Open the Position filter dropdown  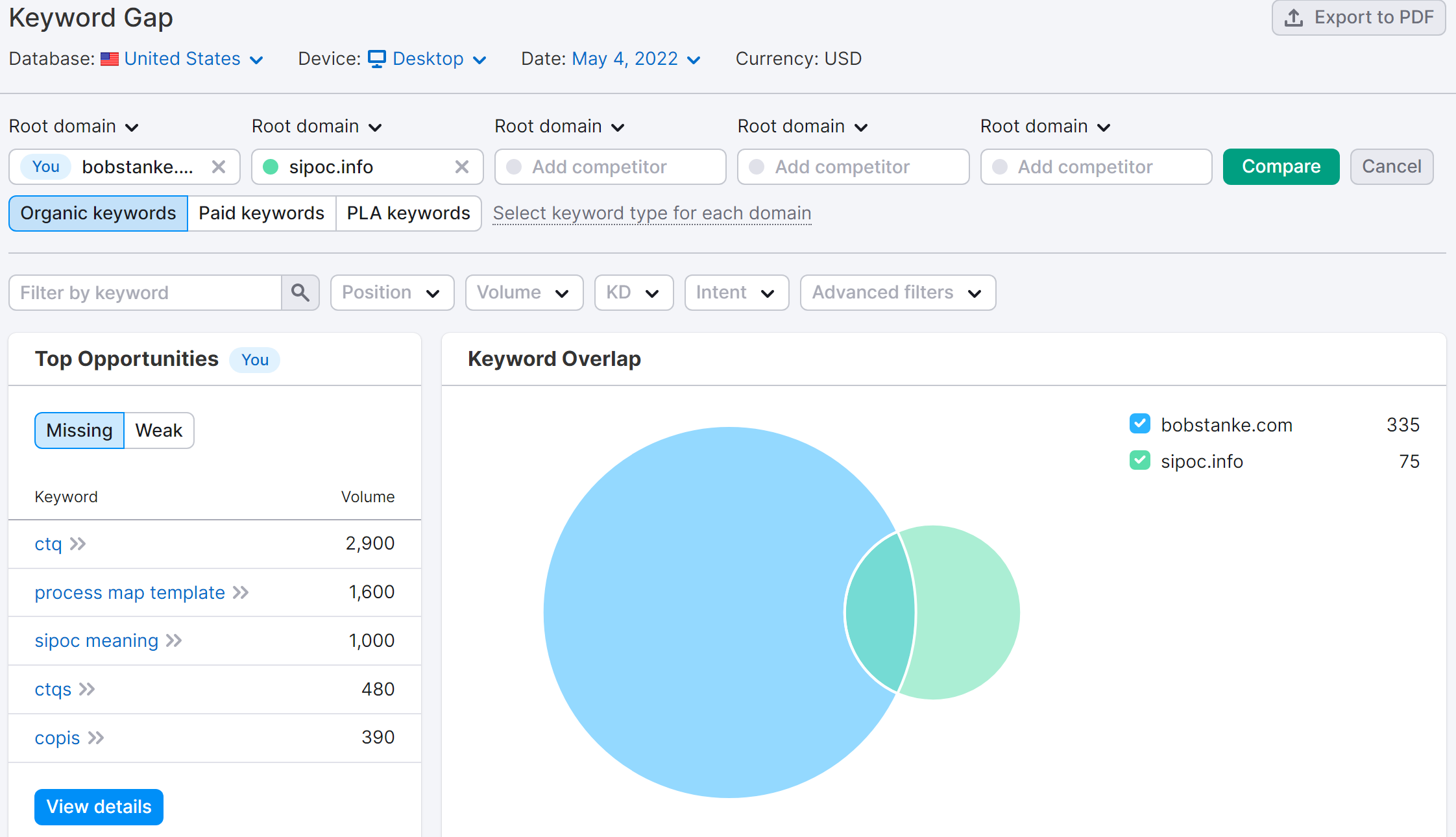[392, 293]
